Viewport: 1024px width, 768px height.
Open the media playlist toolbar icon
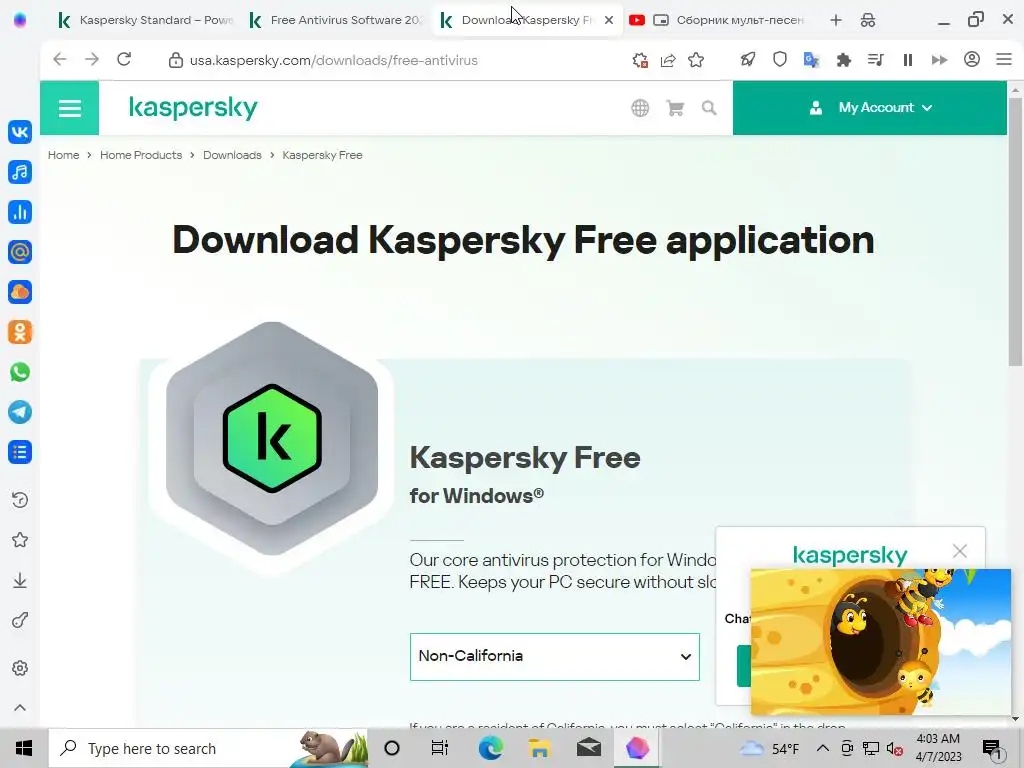tap(876, 60)
